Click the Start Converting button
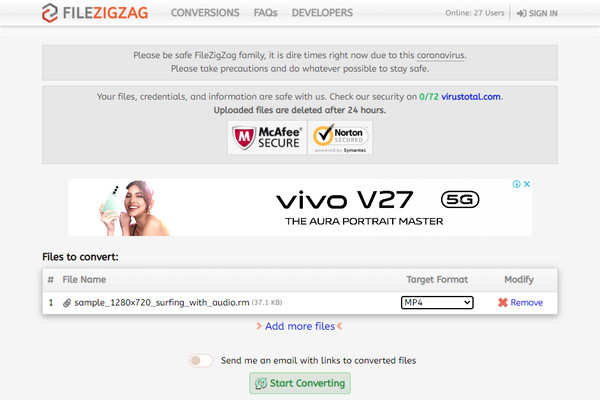The image size is (600, 400). click(x=300, y=383)
